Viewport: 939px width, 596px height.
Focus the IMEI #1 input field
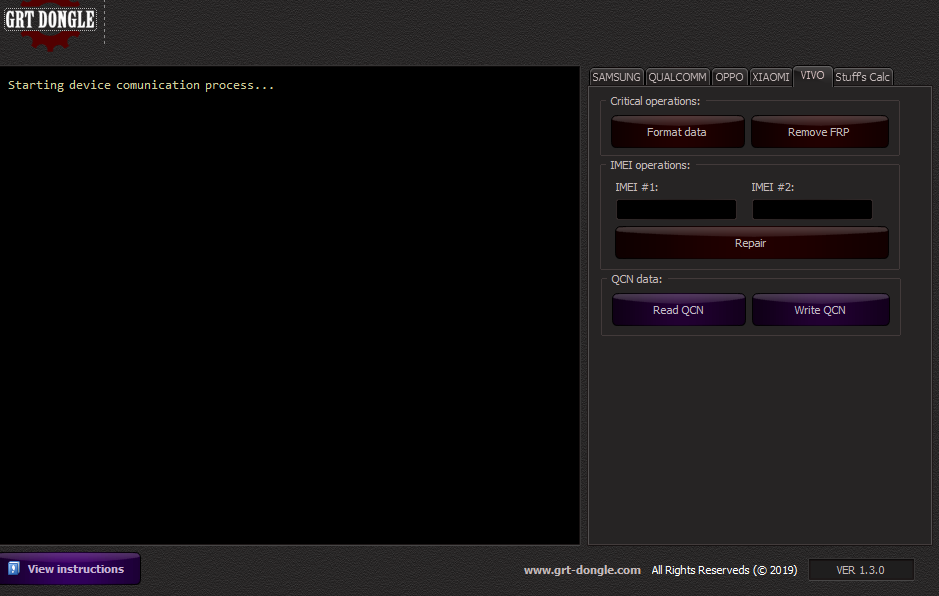(x=676, y=210)
